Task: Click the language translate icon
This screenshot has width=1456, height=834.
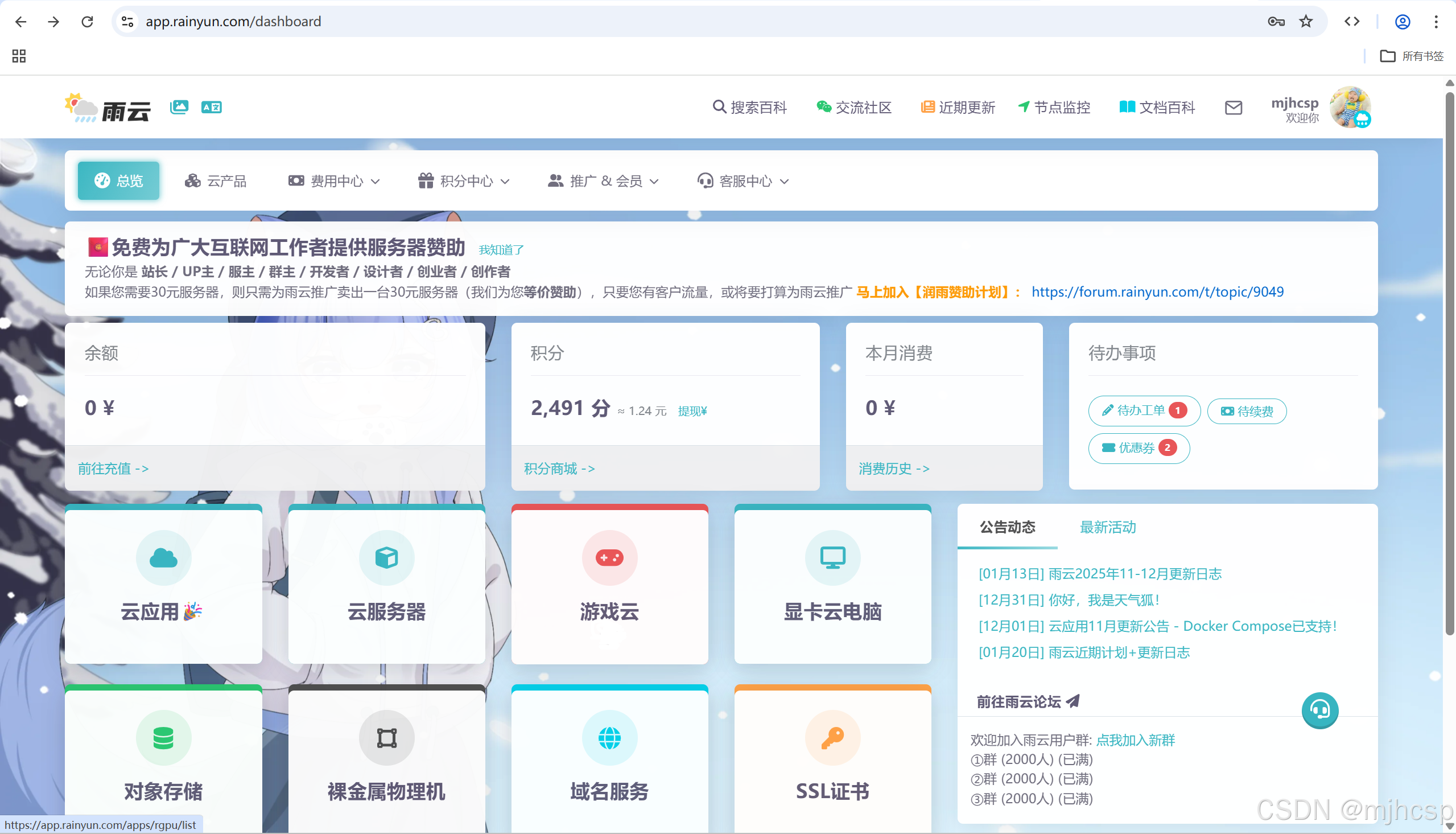Action: 211,107
